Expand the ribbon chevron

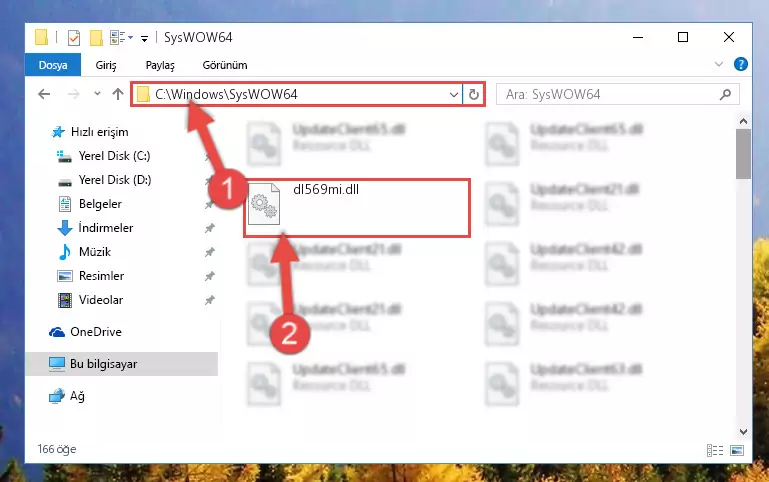[718, 64]
